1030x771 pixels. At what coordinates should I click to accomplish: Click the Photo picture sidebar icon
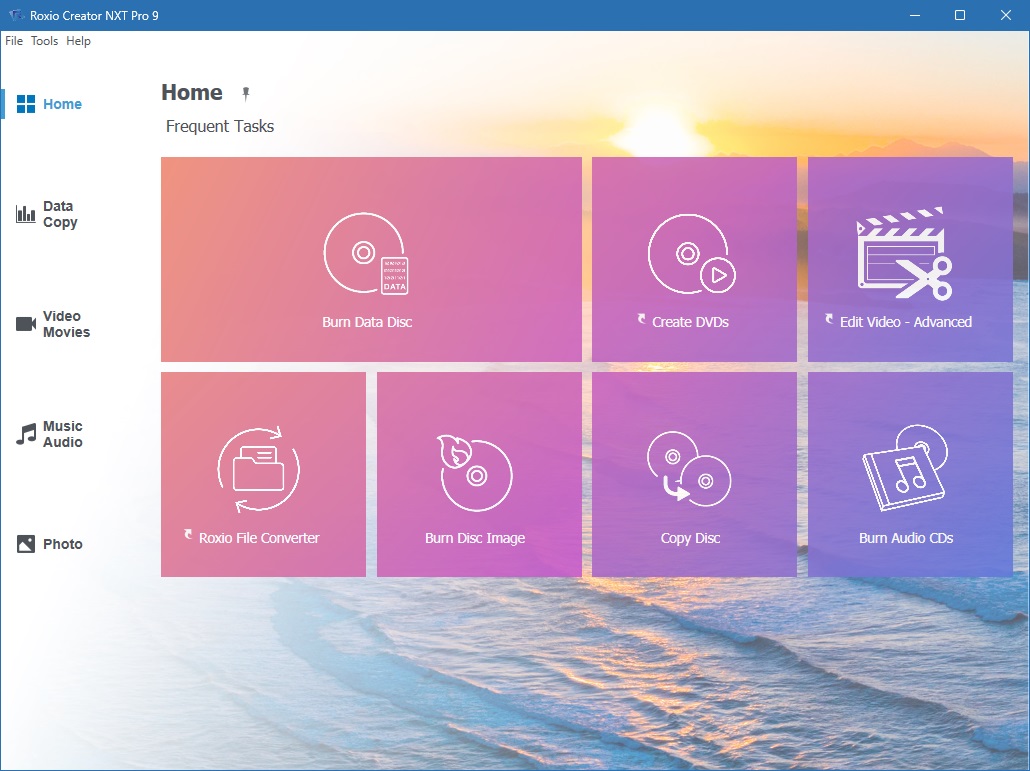click(26, 544)
